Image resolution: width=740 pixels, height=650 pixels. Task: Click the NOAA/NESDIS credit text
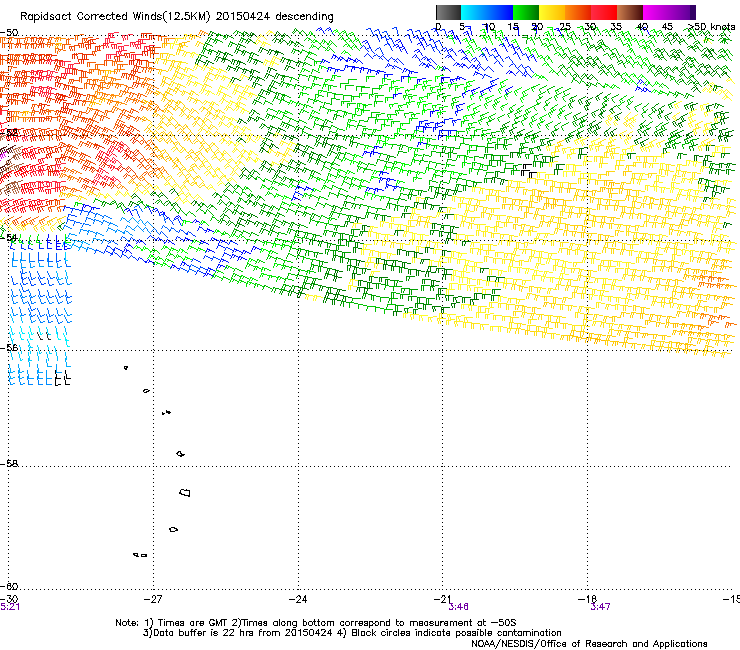pyautogui.click(x=589, y=644)
